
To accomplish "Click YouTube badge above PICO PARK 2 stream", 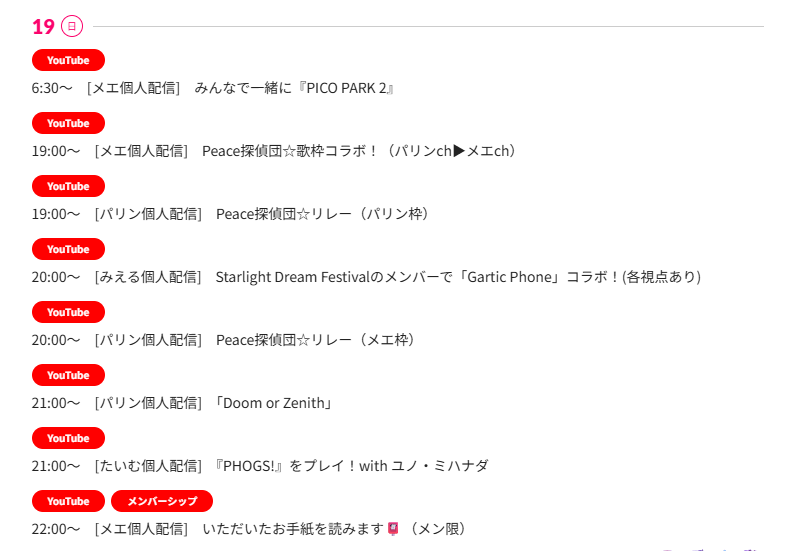I will (68, 60).
